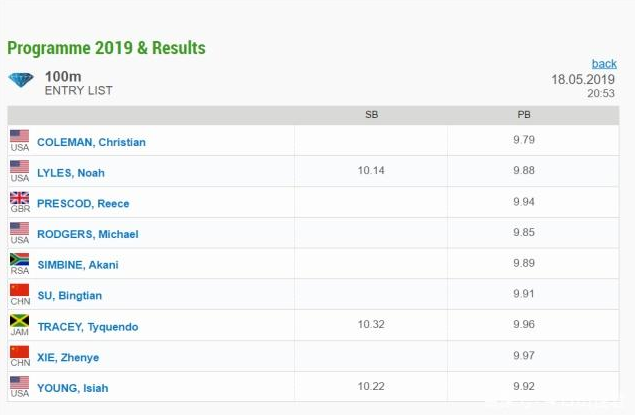Click the PB column header
The height and width of the screenshot is (415, 635).
pyautogui.click(x=523, y=115)
